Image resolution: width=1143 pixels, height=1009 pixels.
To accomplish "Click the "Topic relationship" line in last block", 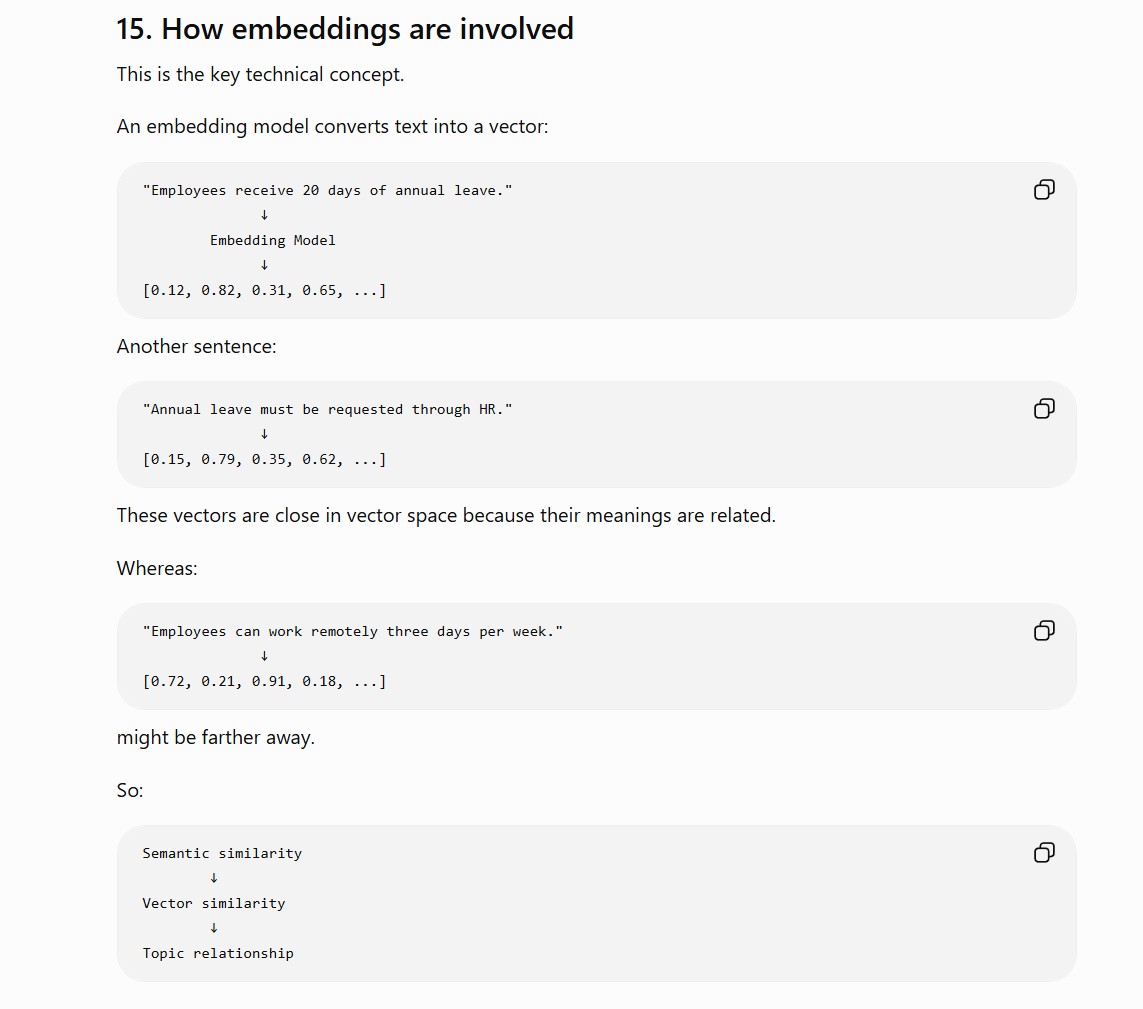I will (218, 953).
